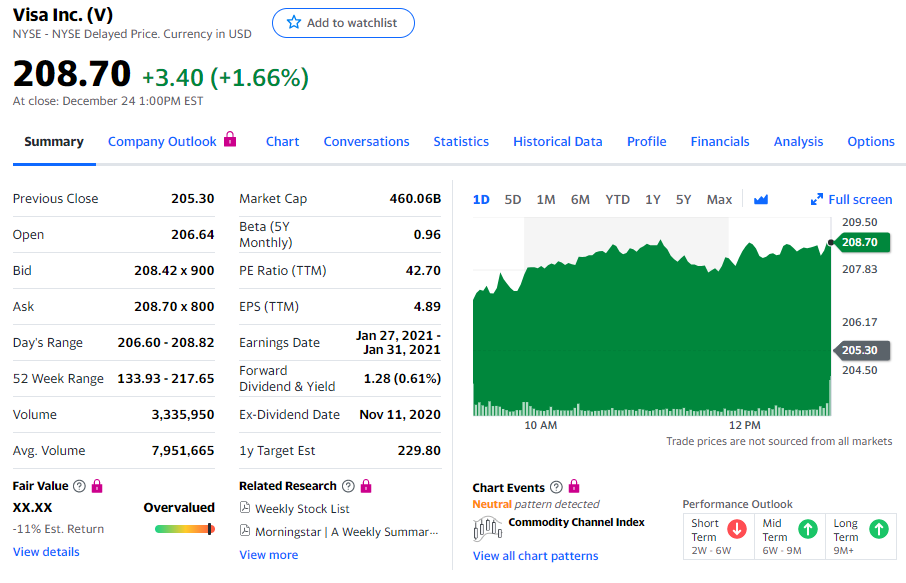Screen dimensions: 906x583
Task: Open Morningstar A Weekly Summary report
Action: [x=347, y=532]
